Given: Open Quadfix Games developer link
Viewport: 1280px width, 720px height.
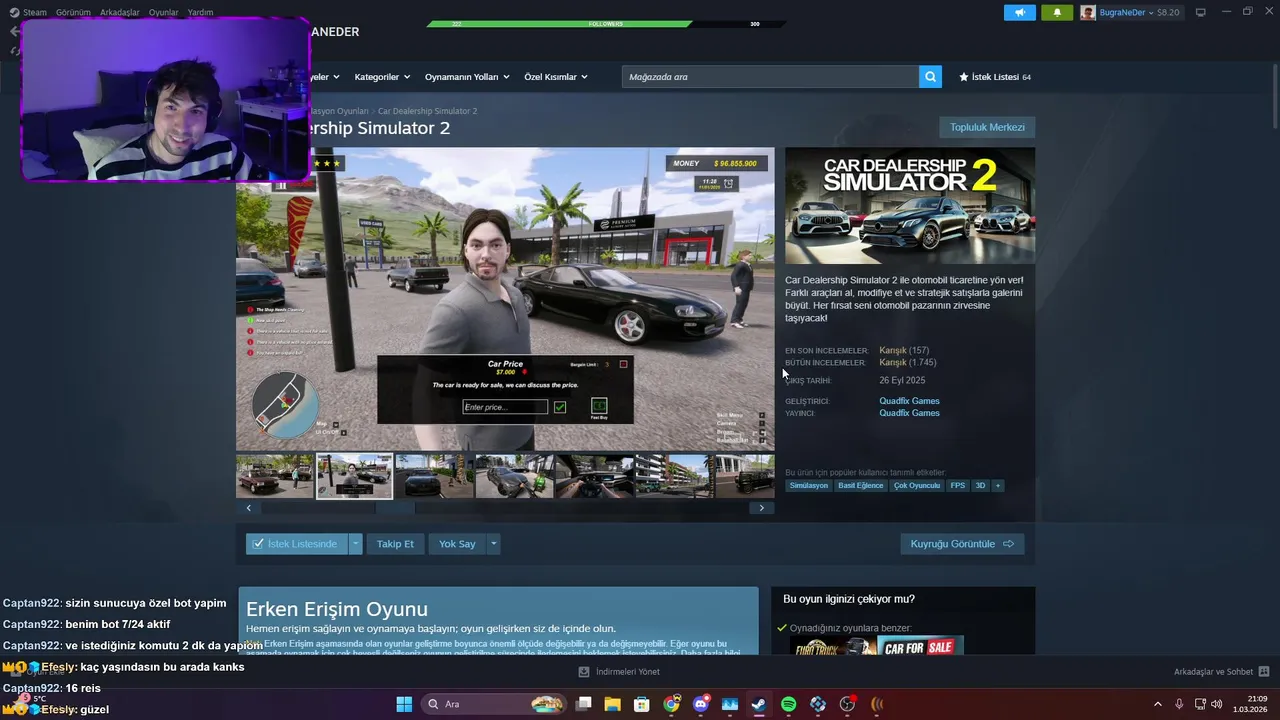Looking at the screenshot, I should 909,401.
